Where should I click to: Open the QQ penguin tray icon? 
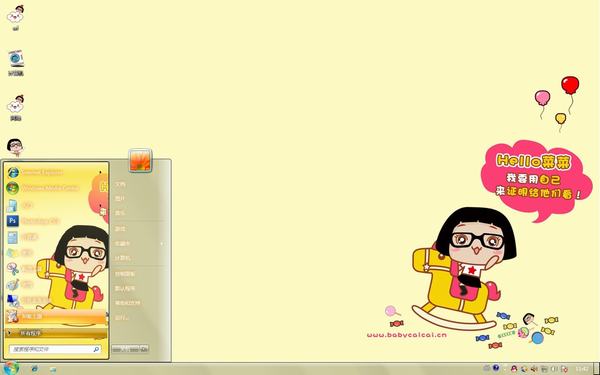pyautogui.click(x=514, y=369)
